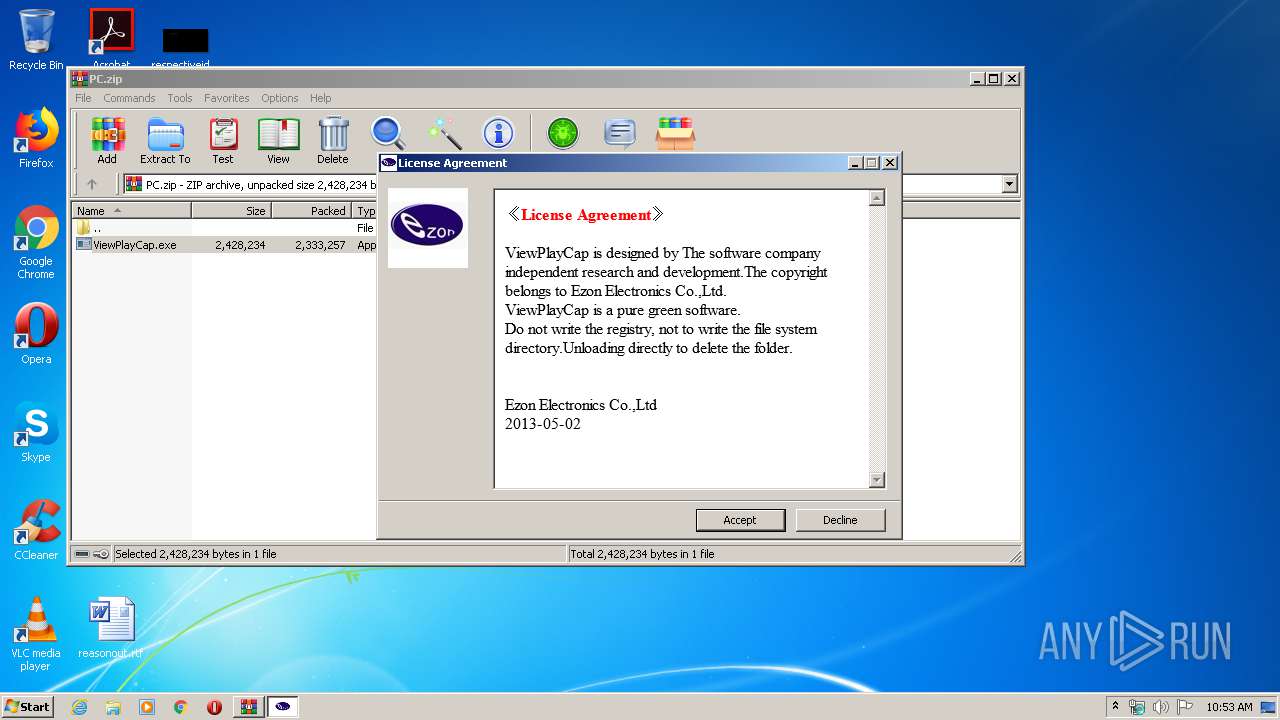Image resolution: width=1280 pixels, height=720 pixels.
Task: Open Google Chrome desktop shortcut
Action: pyautogui.click(x=36, y=242)
